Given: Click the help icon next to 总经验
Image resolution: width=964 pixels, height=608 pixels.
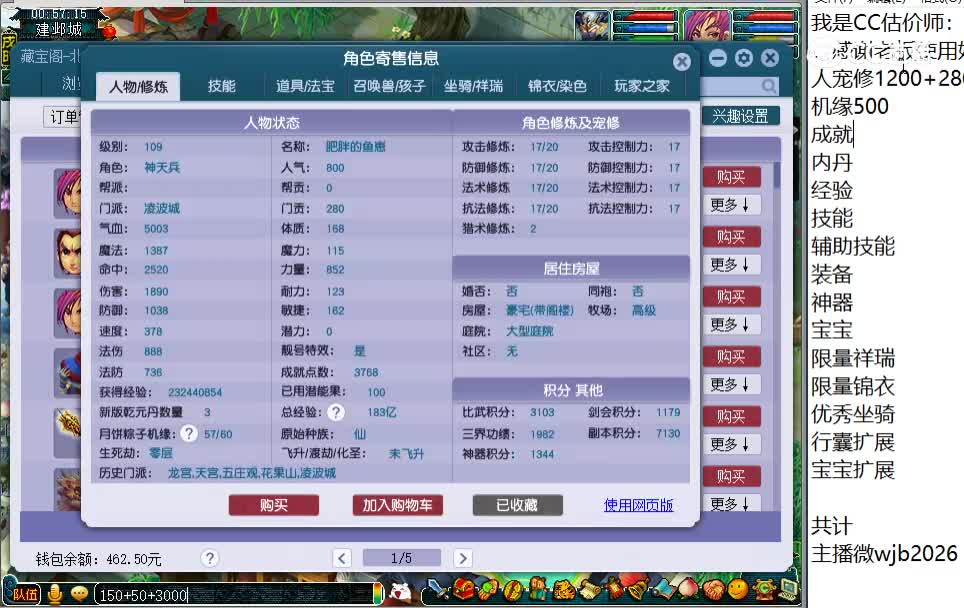Looking at the screenshot, I should coord(336,412).
